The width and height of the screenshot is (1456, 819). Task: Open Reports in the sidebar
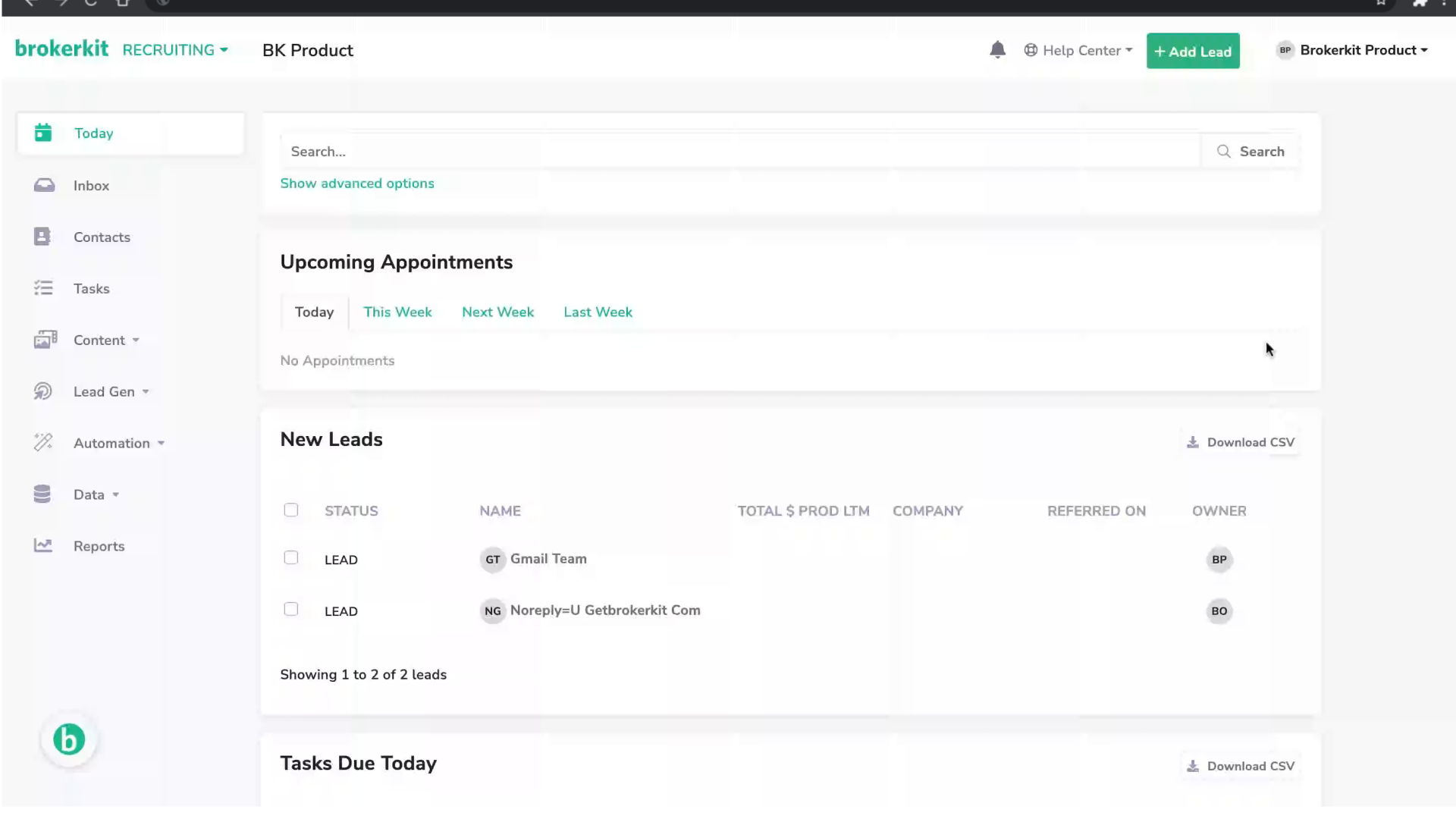click(99, 546)
